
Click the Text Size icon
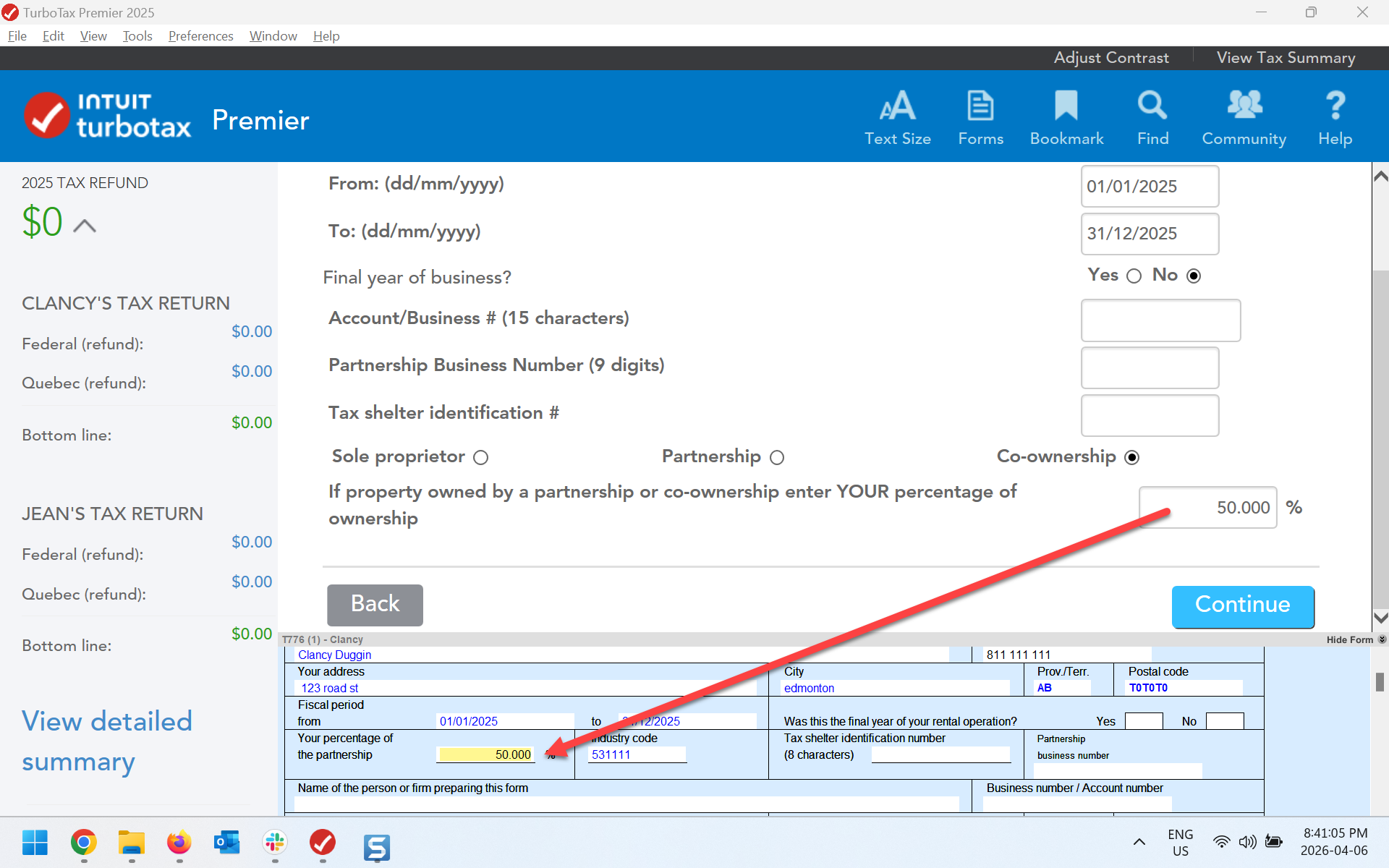(x=897, y=118)
